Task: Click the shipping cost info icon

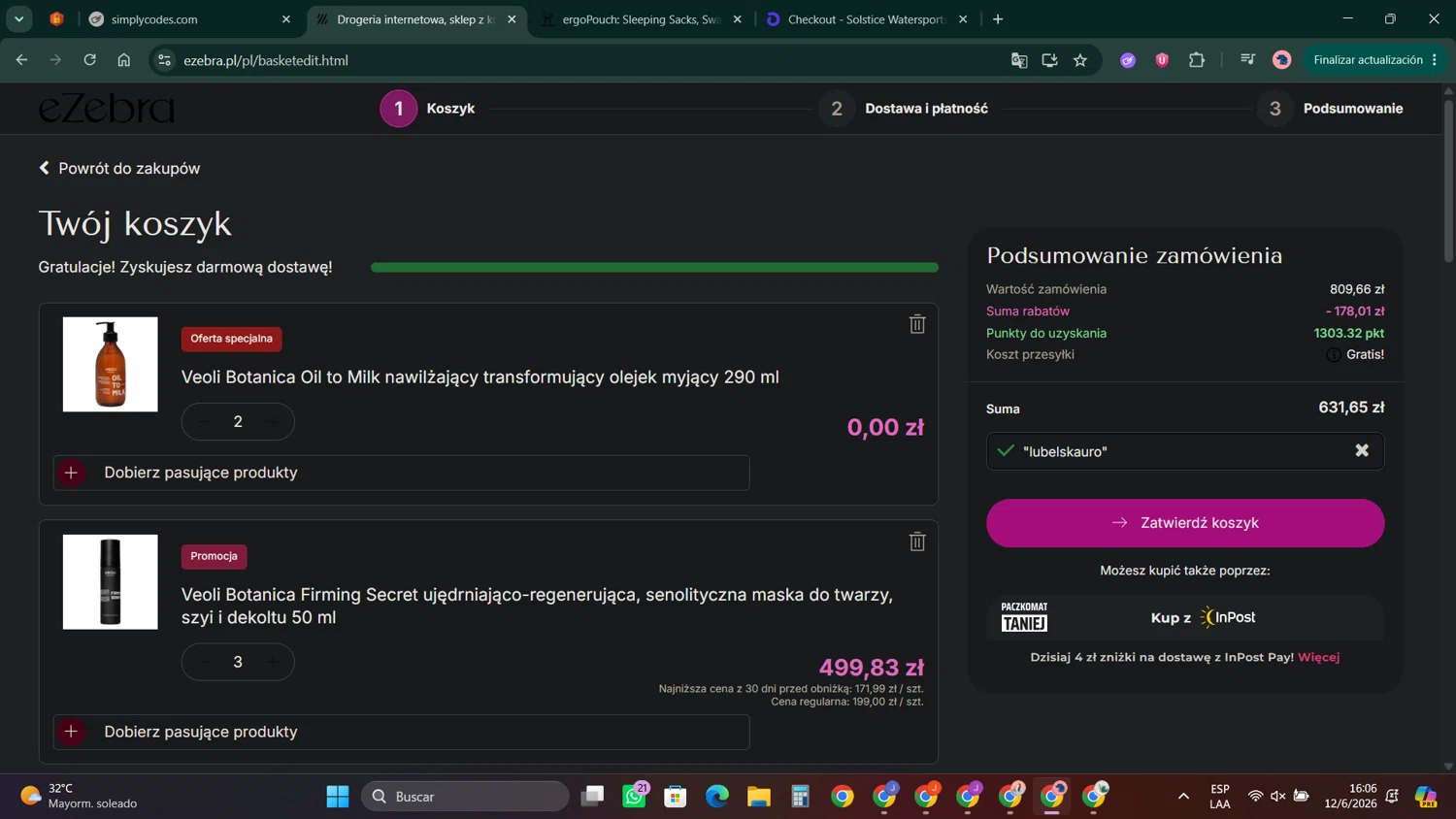Action: tap(1334, 355)
